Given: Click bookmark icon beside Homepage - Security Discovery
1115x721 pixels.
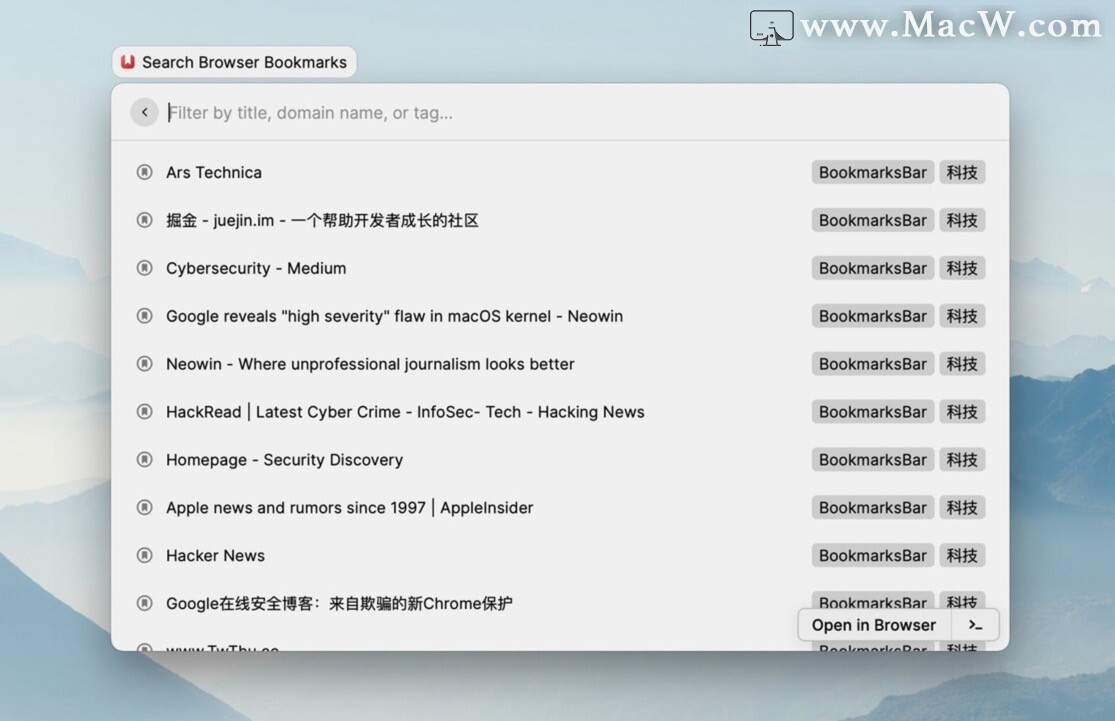Looking at the screenshot, I should click(144, 459).
